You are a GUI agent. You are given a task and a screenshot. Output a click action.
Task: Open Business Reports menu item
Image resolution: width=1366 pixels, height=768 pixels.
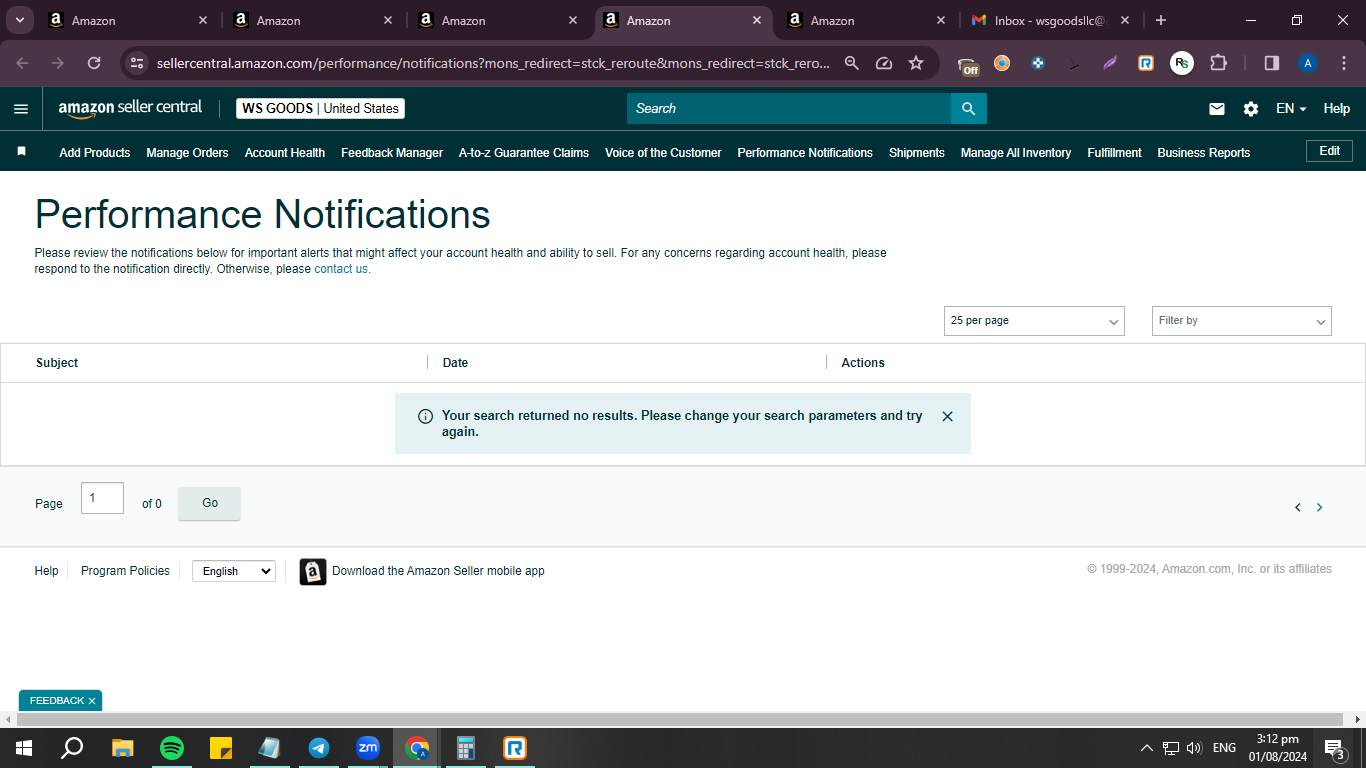[1204, 153]
